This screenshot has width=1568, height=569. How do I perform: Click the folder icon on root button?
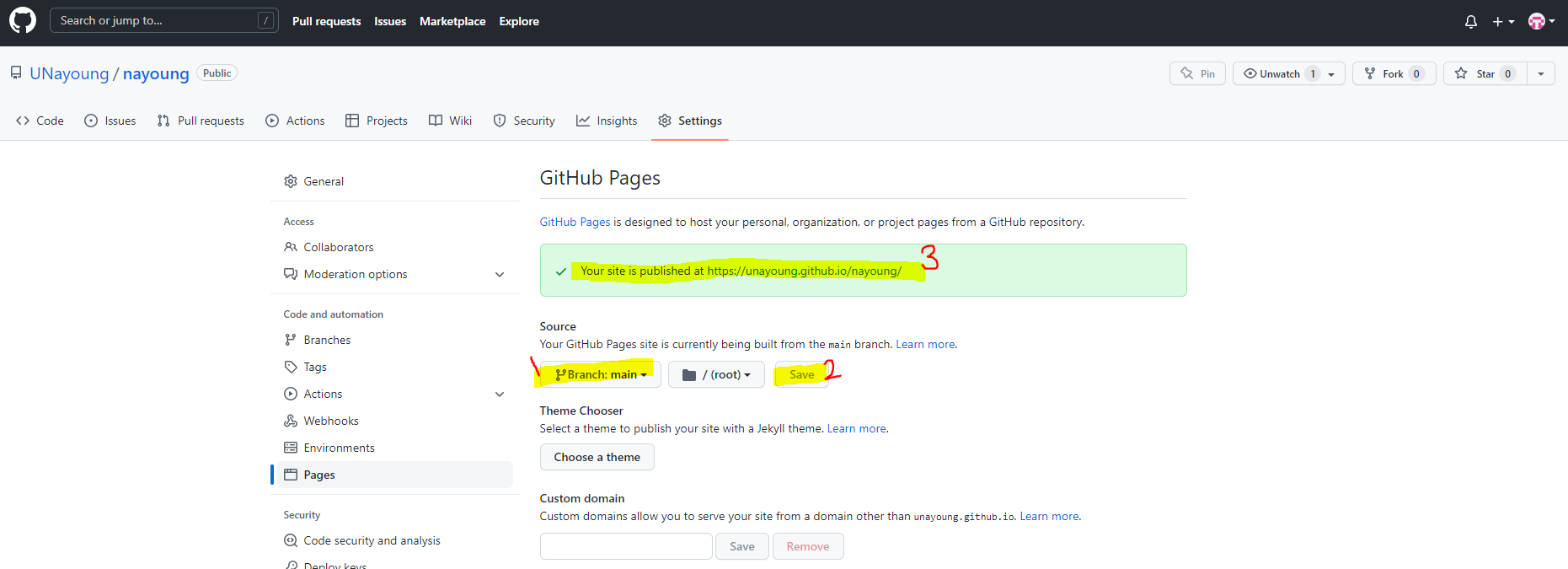(689, 374)
